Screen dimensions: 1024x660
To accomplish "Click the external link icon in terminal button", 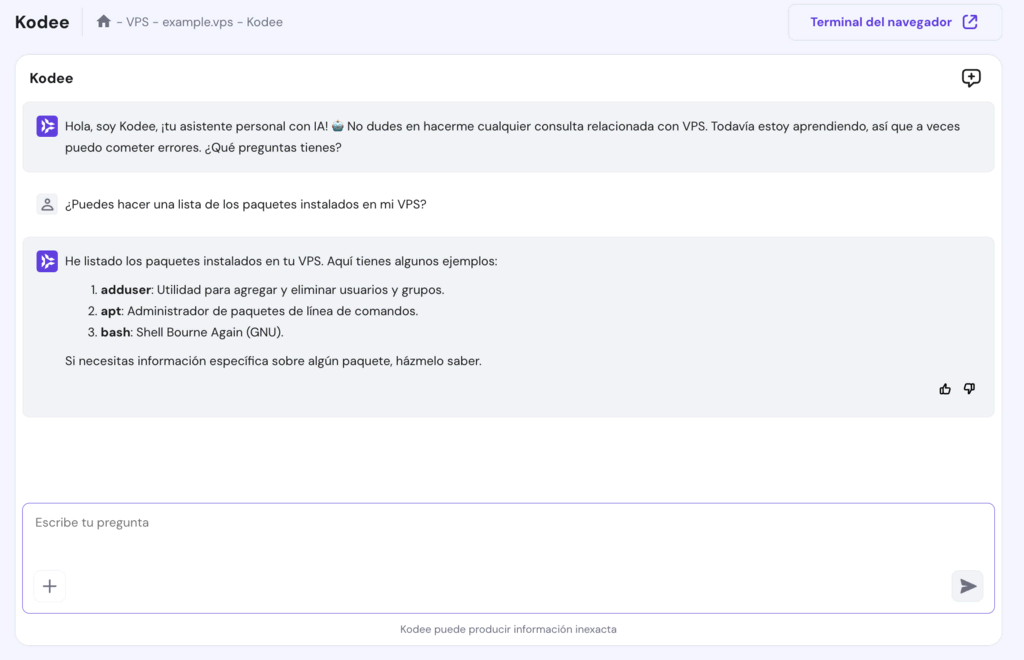I will pyautogui.click(x=969, y=22).
